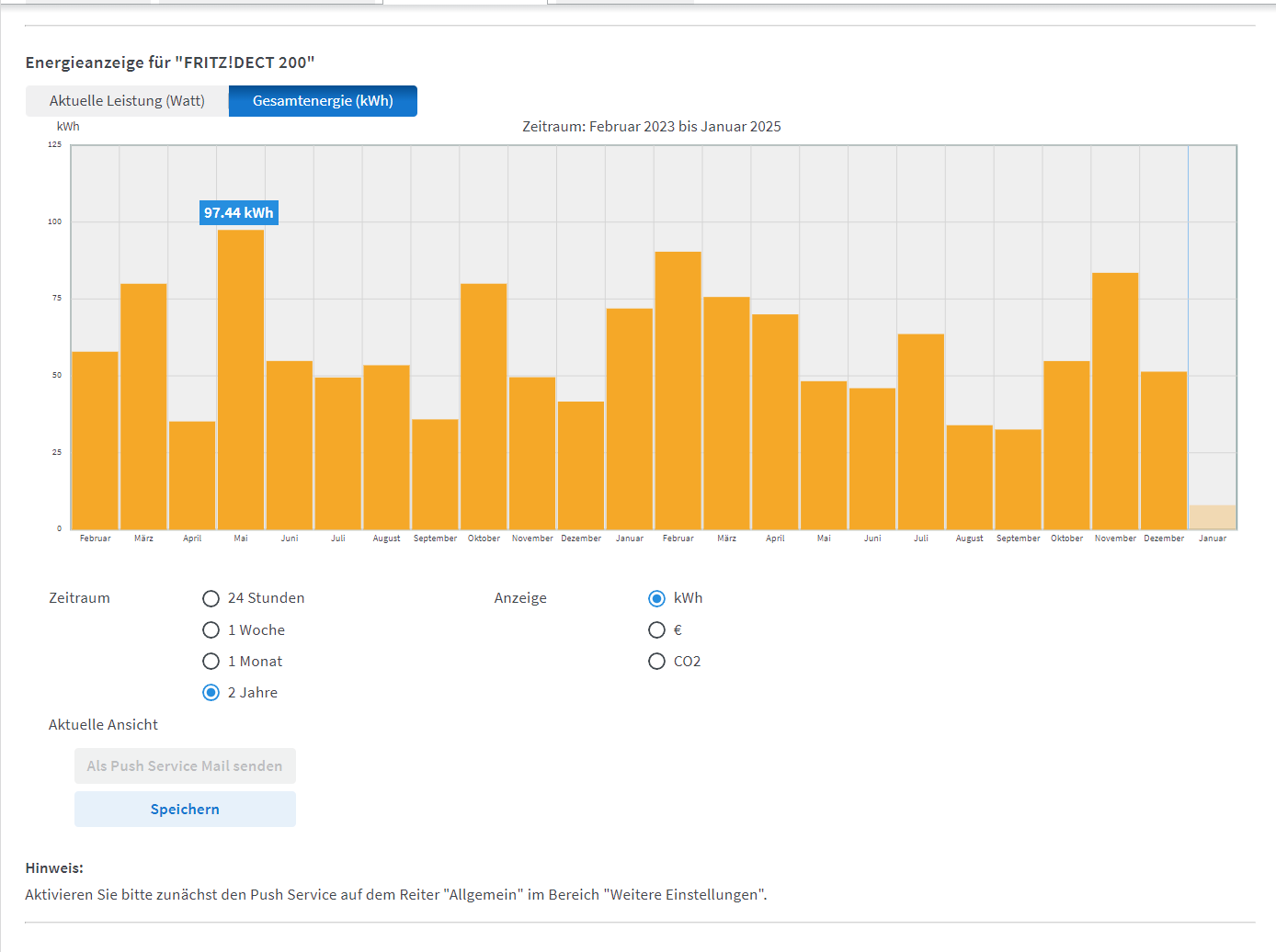Click the Februar 2024 bar
This screenshot has height=952, width=1276.
(678, 391)
